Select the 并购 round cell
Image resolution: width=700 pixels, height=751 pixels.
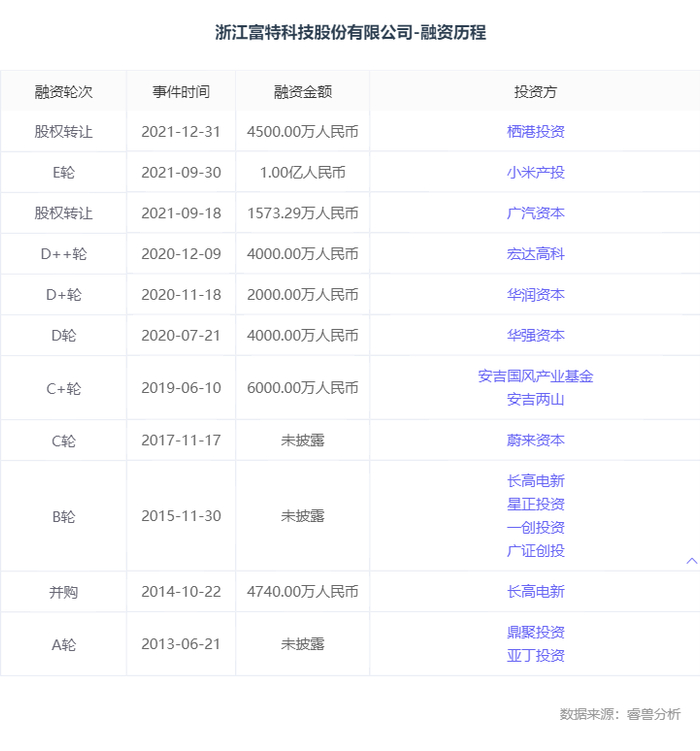click(x=63, y=592)
